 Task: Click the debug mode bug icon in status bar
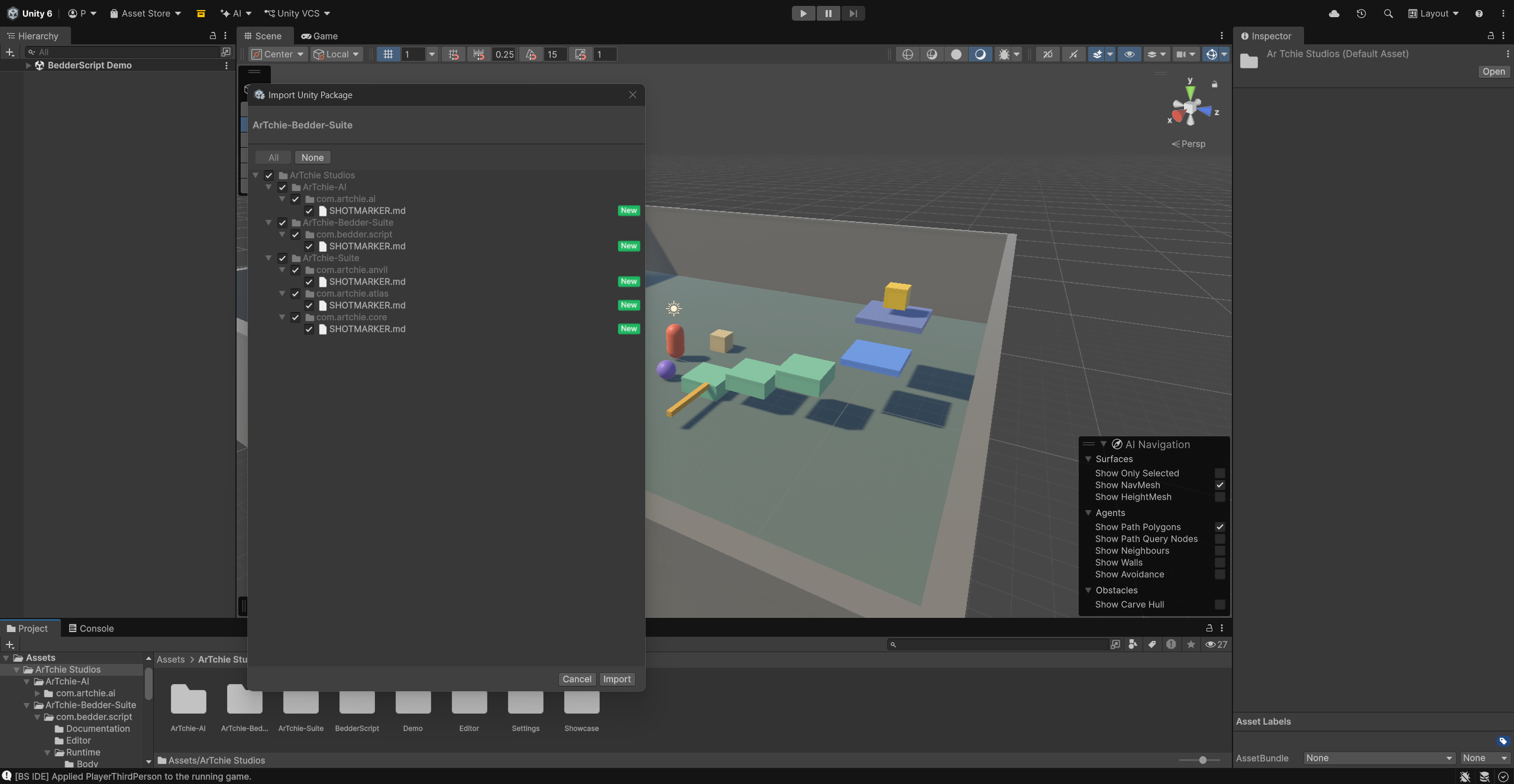(1465, 777)
